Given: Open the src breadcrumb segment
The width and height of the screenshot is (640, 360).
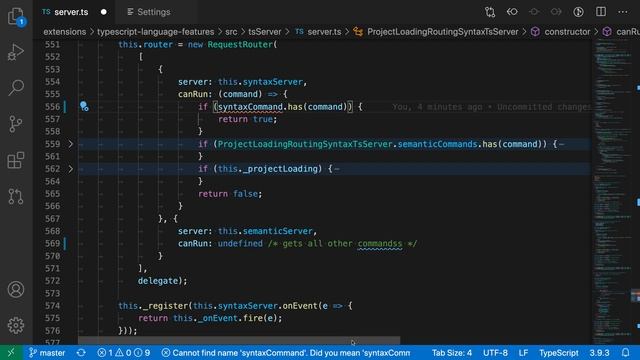Looking at the screenshot, I should [x=231, y=32].
